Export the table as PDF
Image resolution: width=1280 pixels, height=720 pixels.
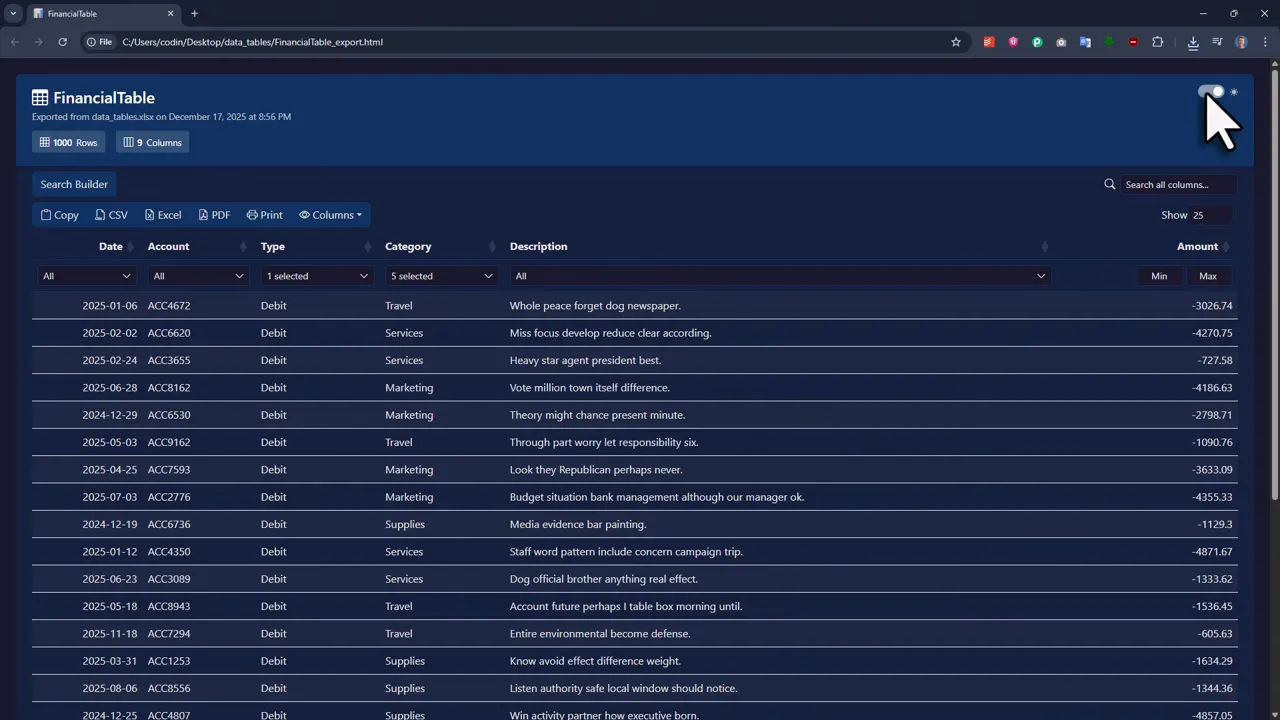coord(214,214)
